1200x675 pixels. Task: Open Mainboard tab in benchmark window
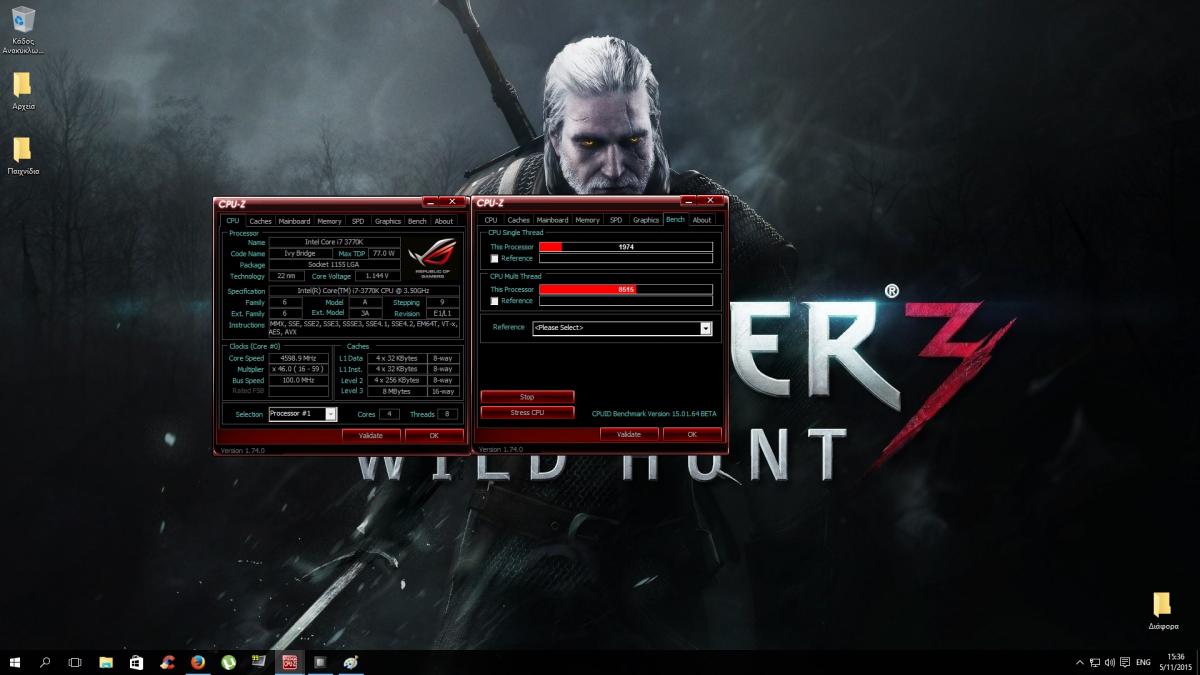[x=552, y=220]
